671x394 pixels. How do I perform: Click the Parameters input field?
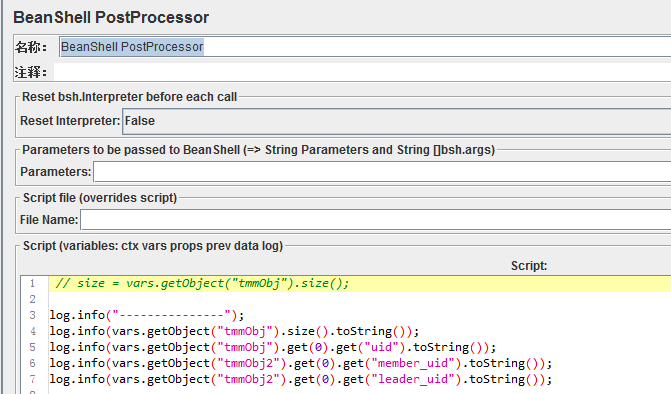382,172
